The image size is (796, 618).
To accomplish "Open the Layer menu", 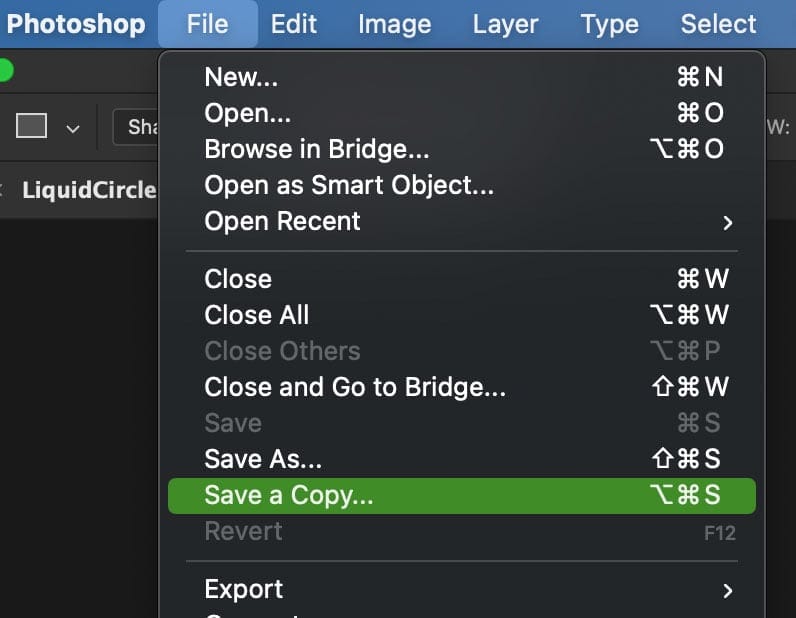I will [505, 23].
